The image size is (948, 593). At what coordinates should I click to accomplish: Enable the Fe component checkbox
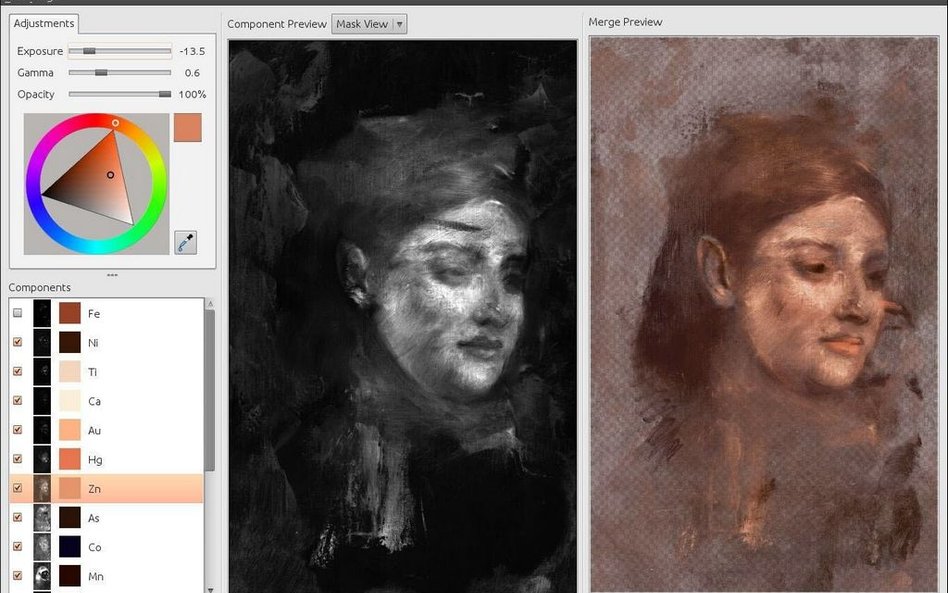[18, 313]
